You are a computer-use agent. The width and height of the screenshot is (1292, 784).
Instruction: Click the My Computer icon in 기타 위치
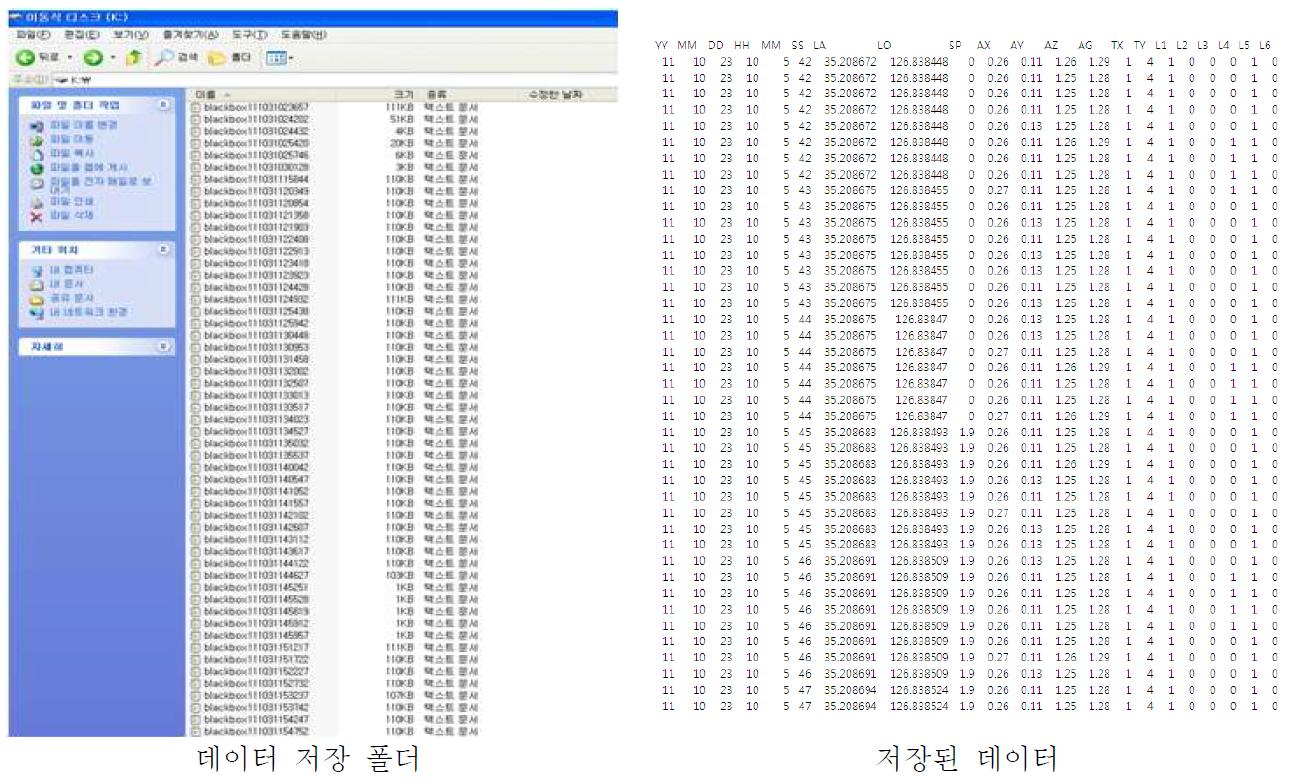[x=37, y=270]
